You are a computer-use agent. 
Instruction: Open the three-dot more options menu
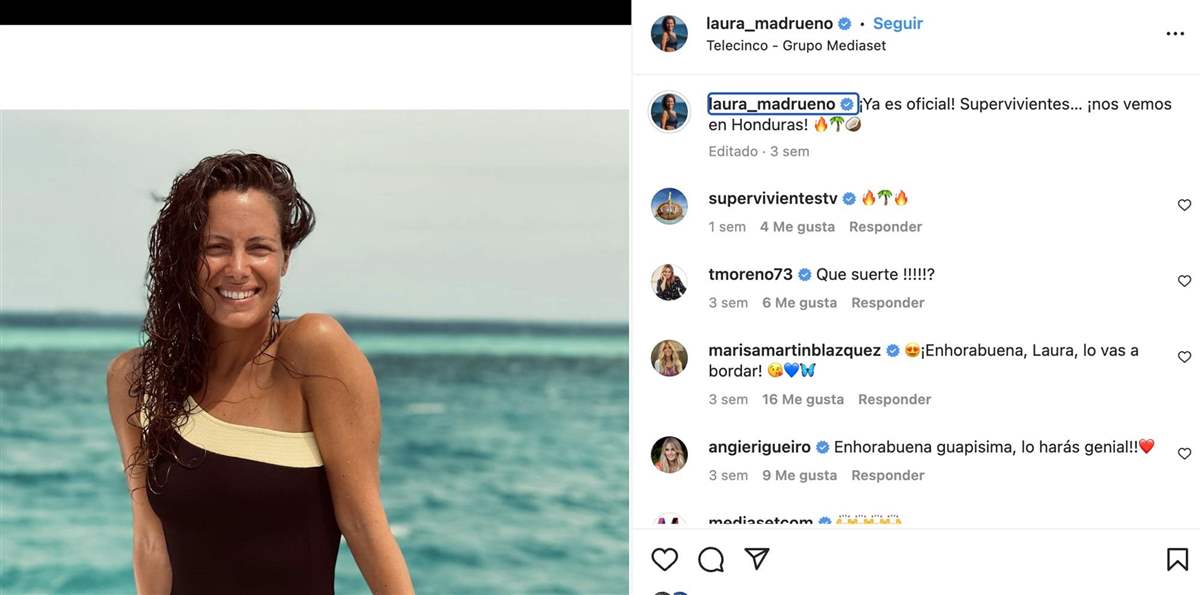1175,34
